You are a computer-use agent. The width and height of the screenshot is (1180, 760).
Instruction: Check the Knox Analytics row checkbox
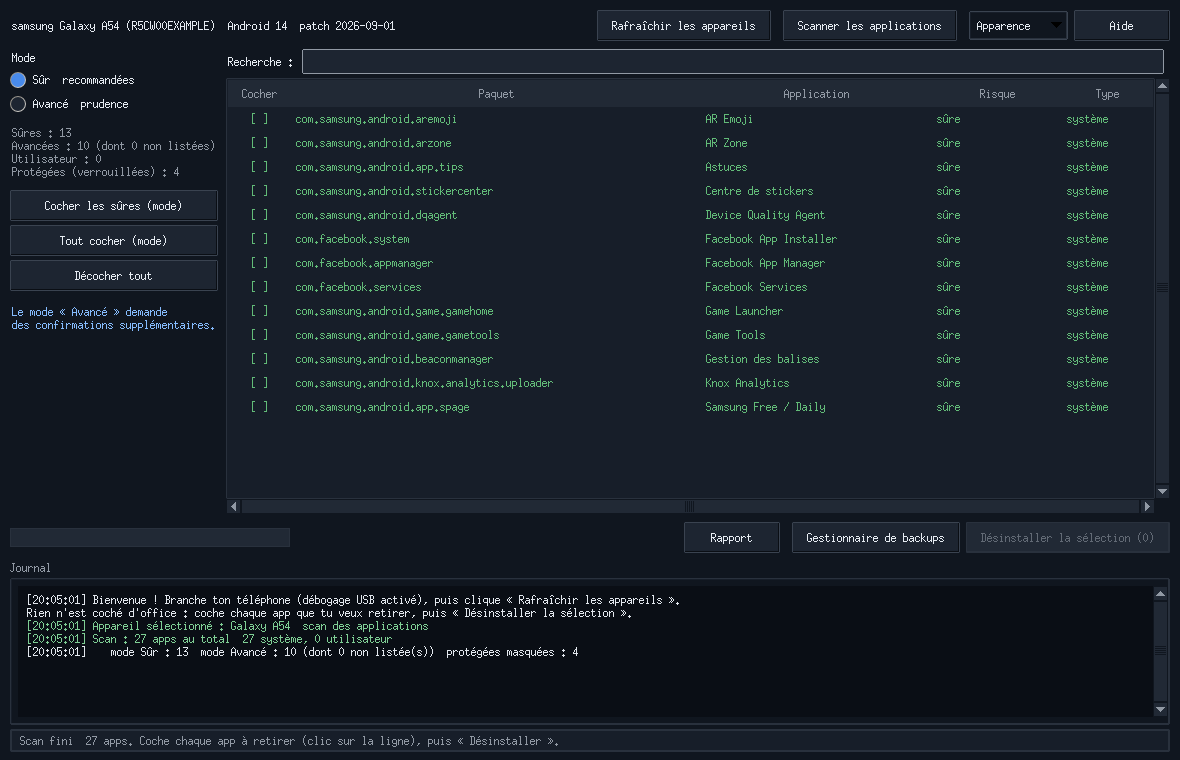[x=259, y=383]
